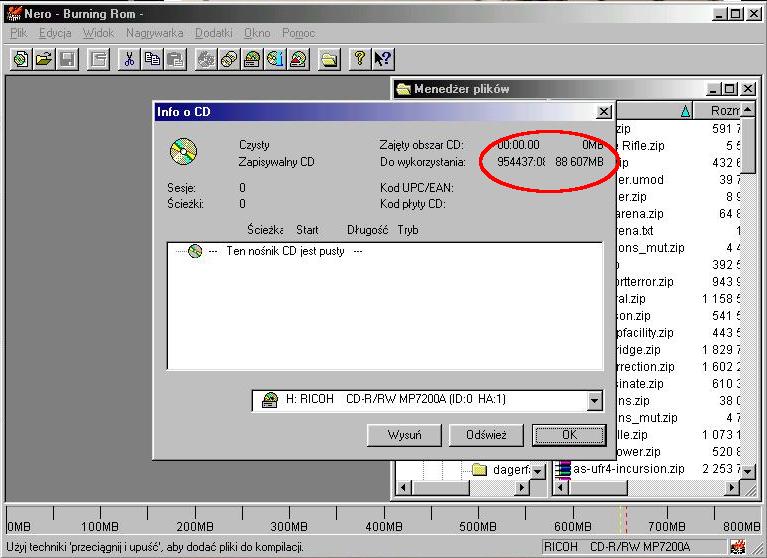
Task: Click the H: RICOH CD-R/RW MP7200A combo box
Action: (x=427, y=401)
